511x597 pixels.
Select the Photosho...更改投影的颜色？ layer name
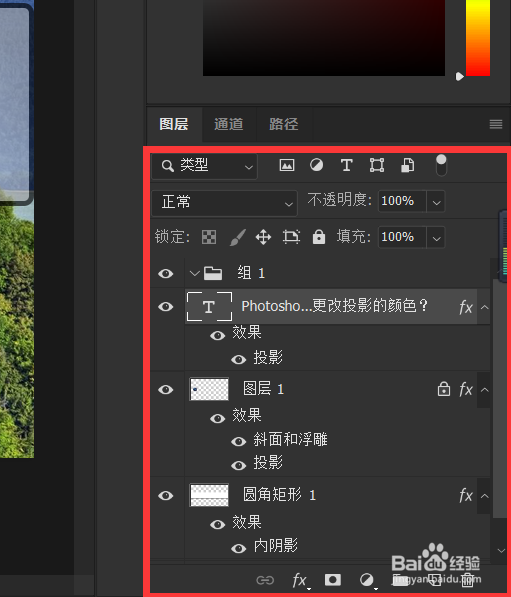[335, 306]
